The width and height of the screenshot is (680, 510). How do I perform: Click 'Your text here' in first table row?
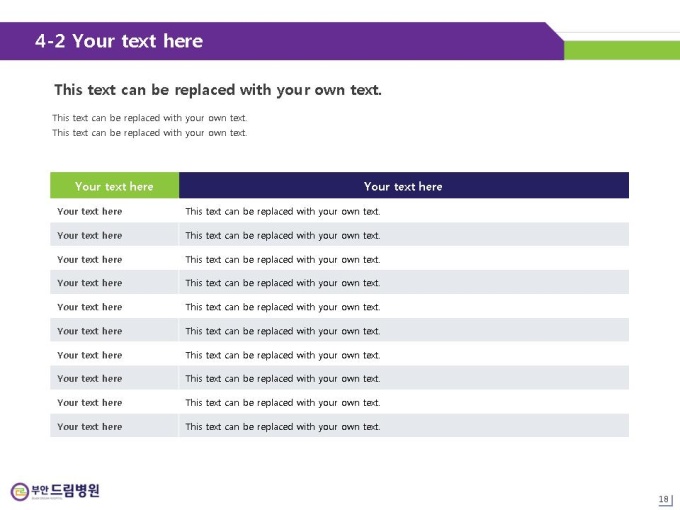point(90,212)
